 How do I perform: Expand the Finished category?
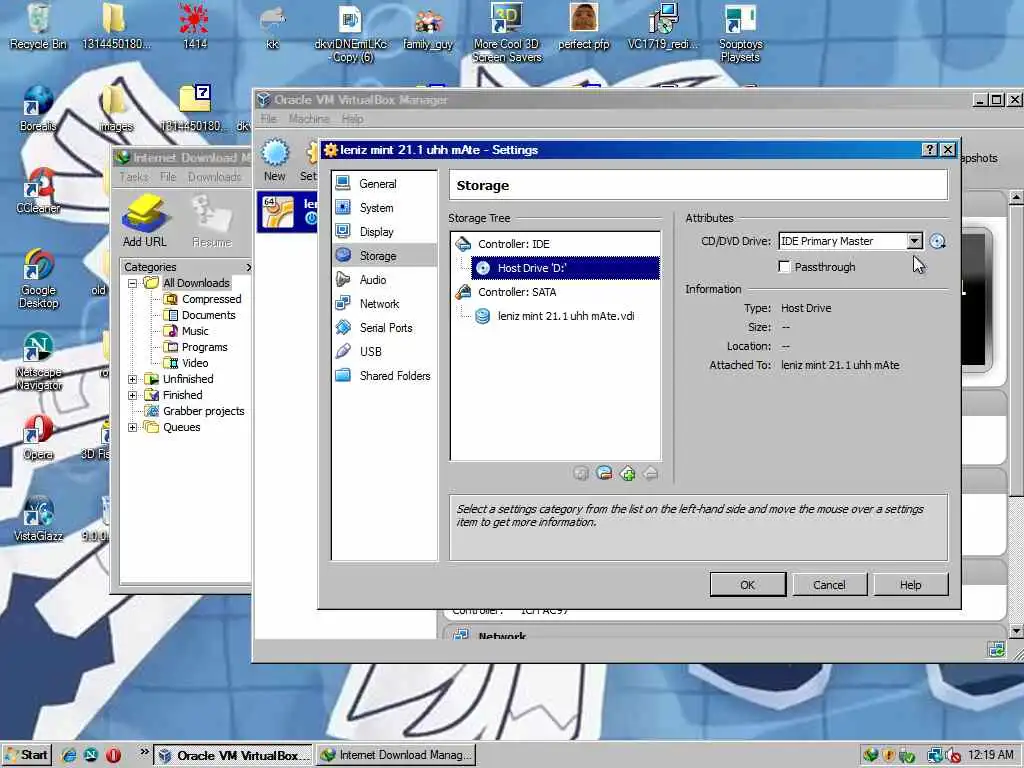point(133,395)
